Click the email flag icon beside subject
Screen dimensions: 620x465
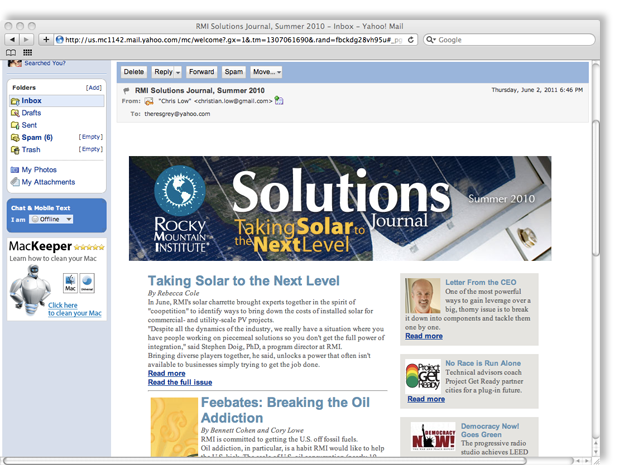(x=126, y=90)
